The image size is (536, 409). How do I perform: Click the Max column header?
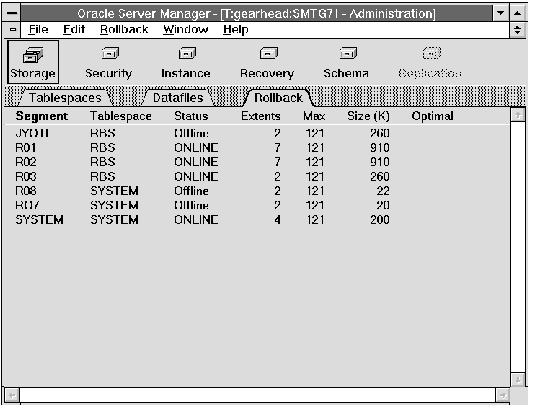314,116
